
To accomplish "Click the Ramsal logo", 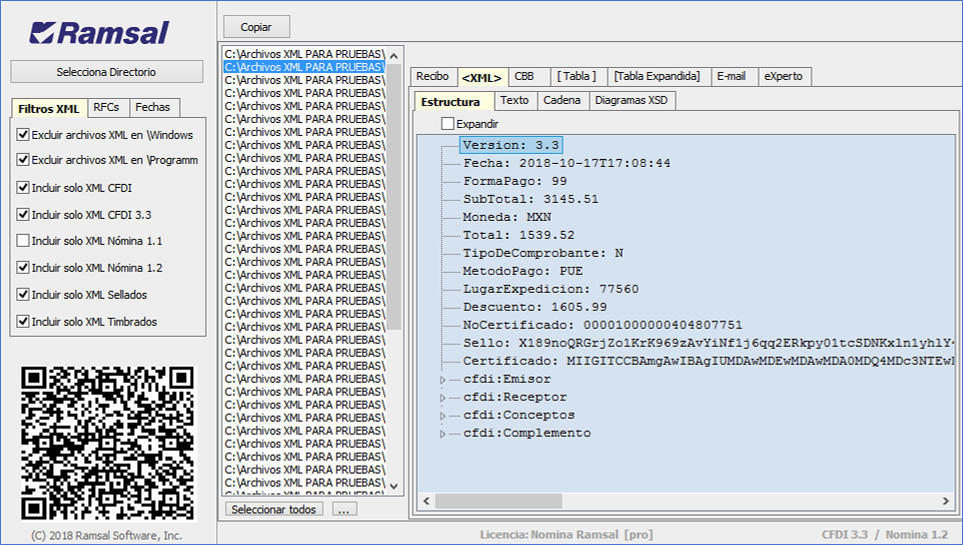I will tap(99, 33).
